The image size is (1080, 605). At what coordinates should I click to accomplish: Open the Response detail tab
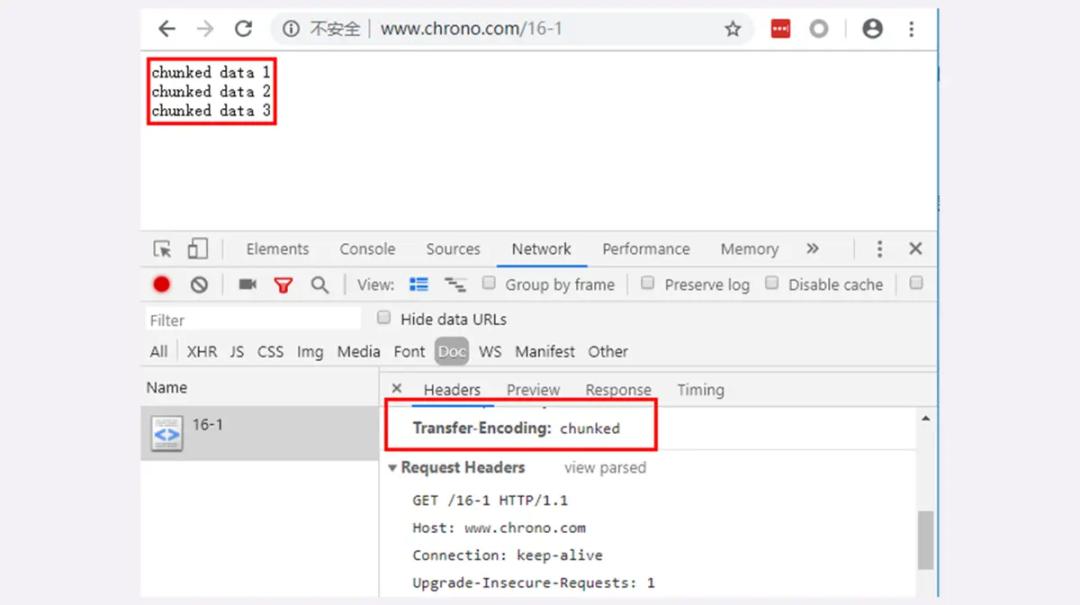coord(618,390)
